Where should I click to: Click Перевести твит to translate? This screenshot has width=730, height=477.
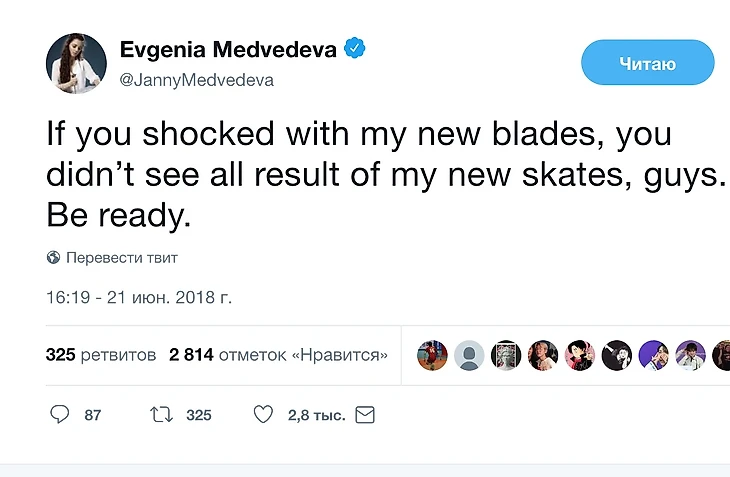tap(121, 258)
